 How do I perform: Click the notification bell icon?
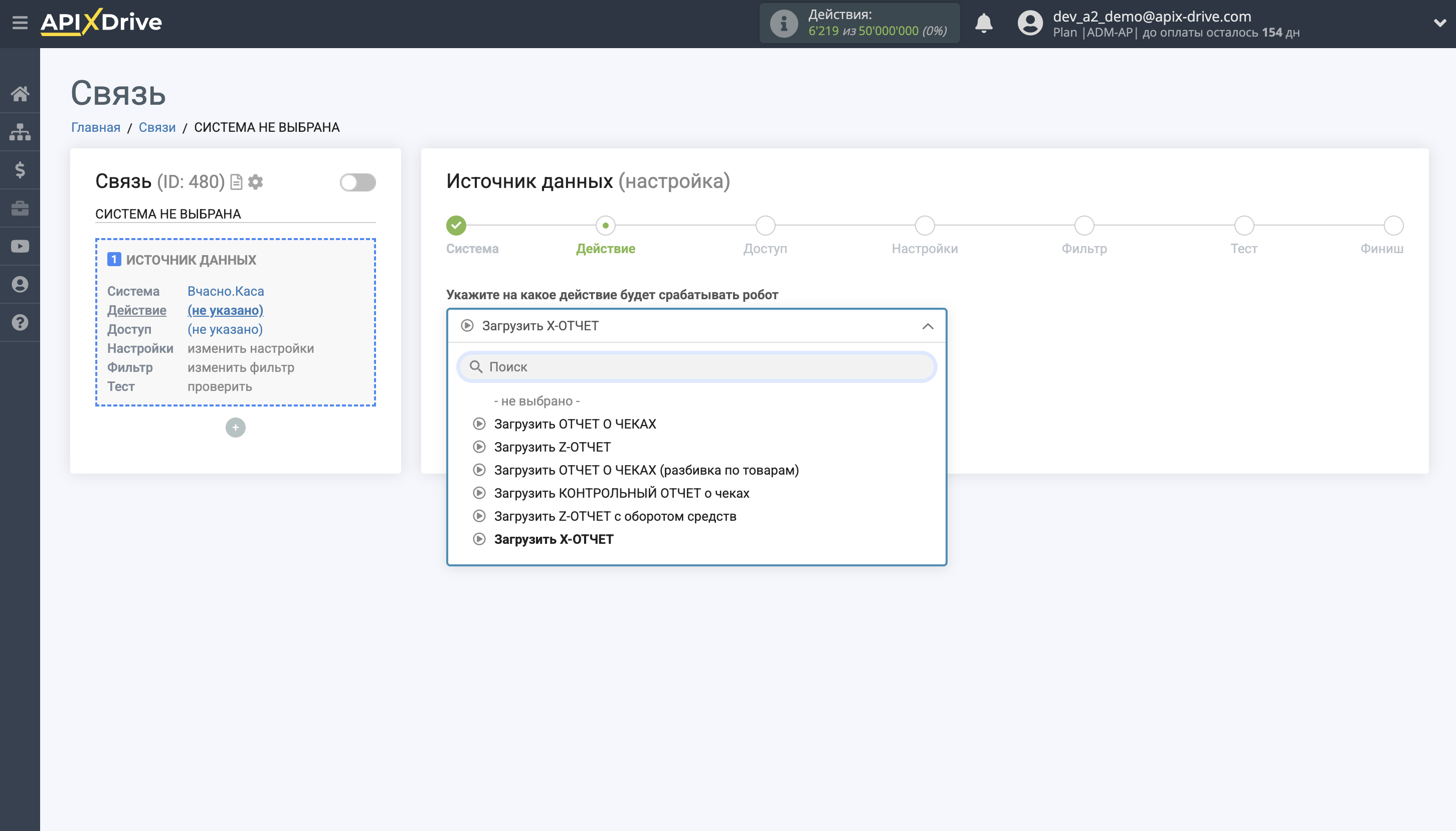click(x=983, y=24)
